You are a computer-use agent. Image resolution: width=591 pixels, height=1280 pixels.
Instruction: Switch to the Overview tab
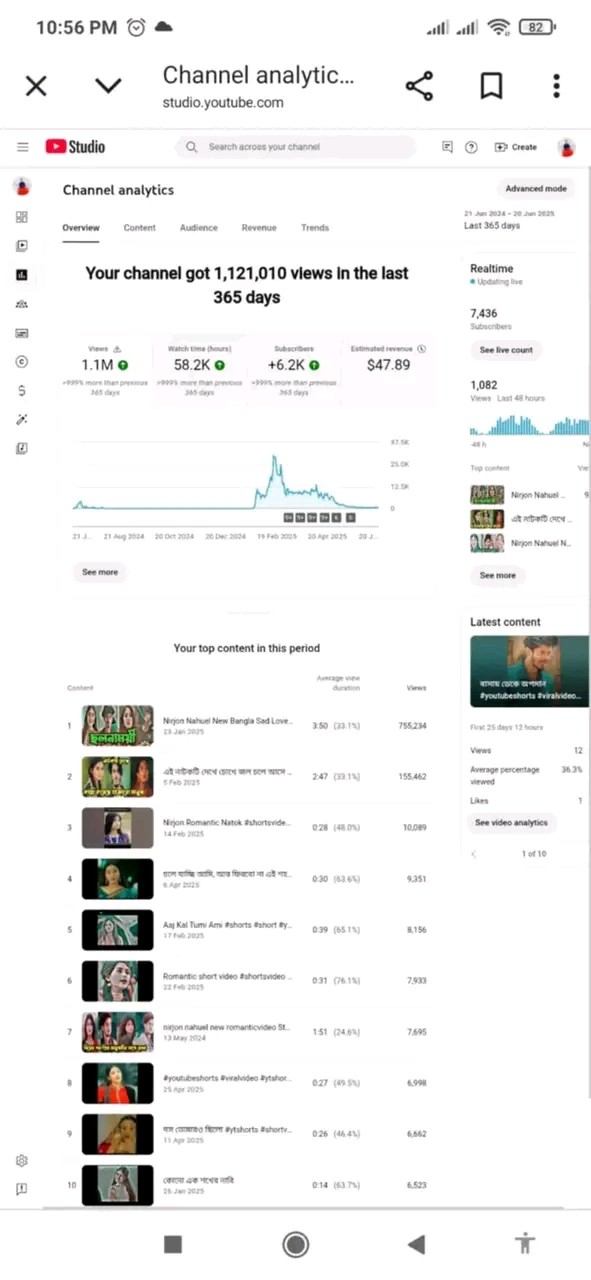pos(81,228)
